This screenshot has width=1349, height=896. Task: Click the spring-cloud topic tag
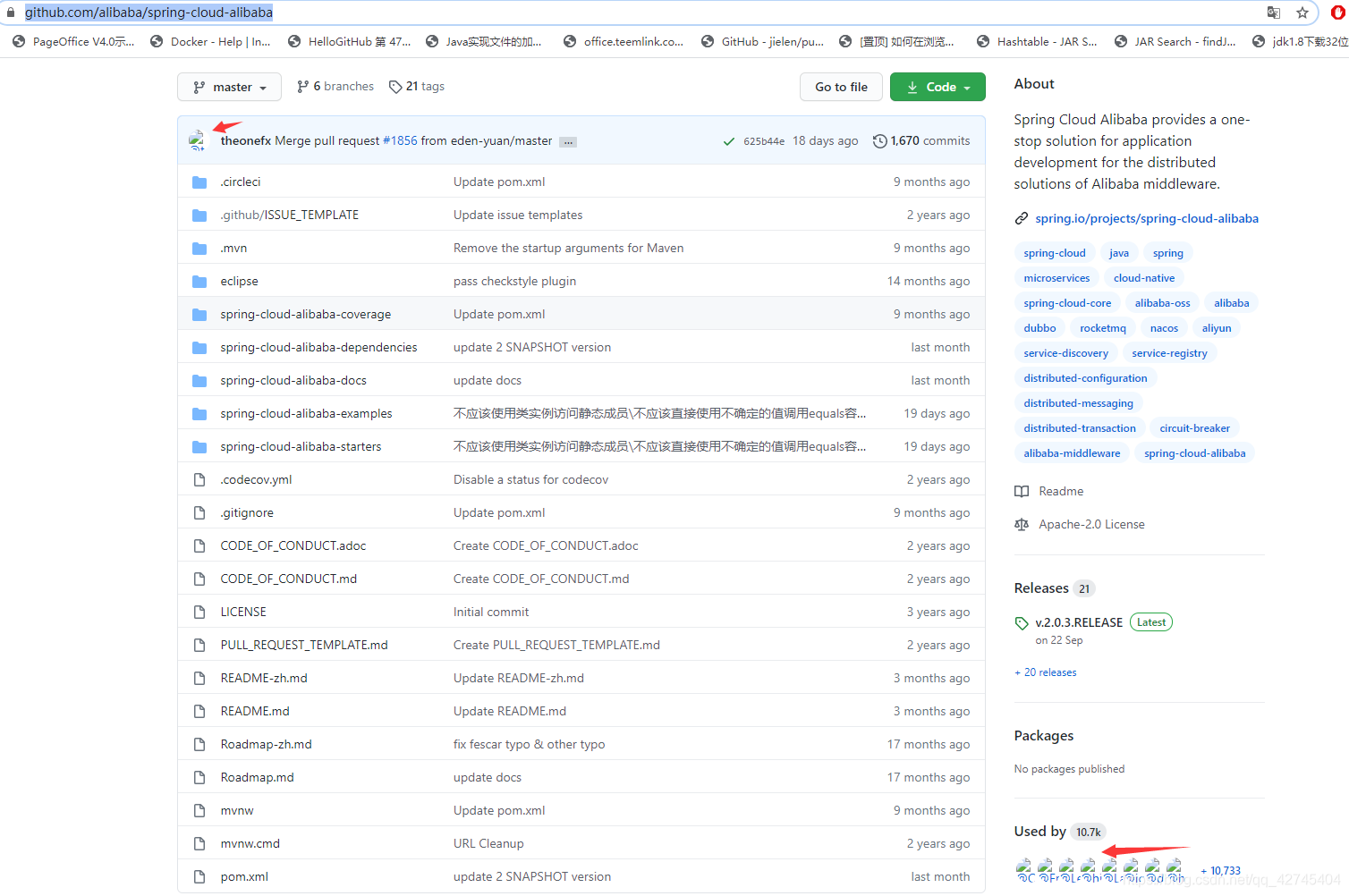[1055, 253]
